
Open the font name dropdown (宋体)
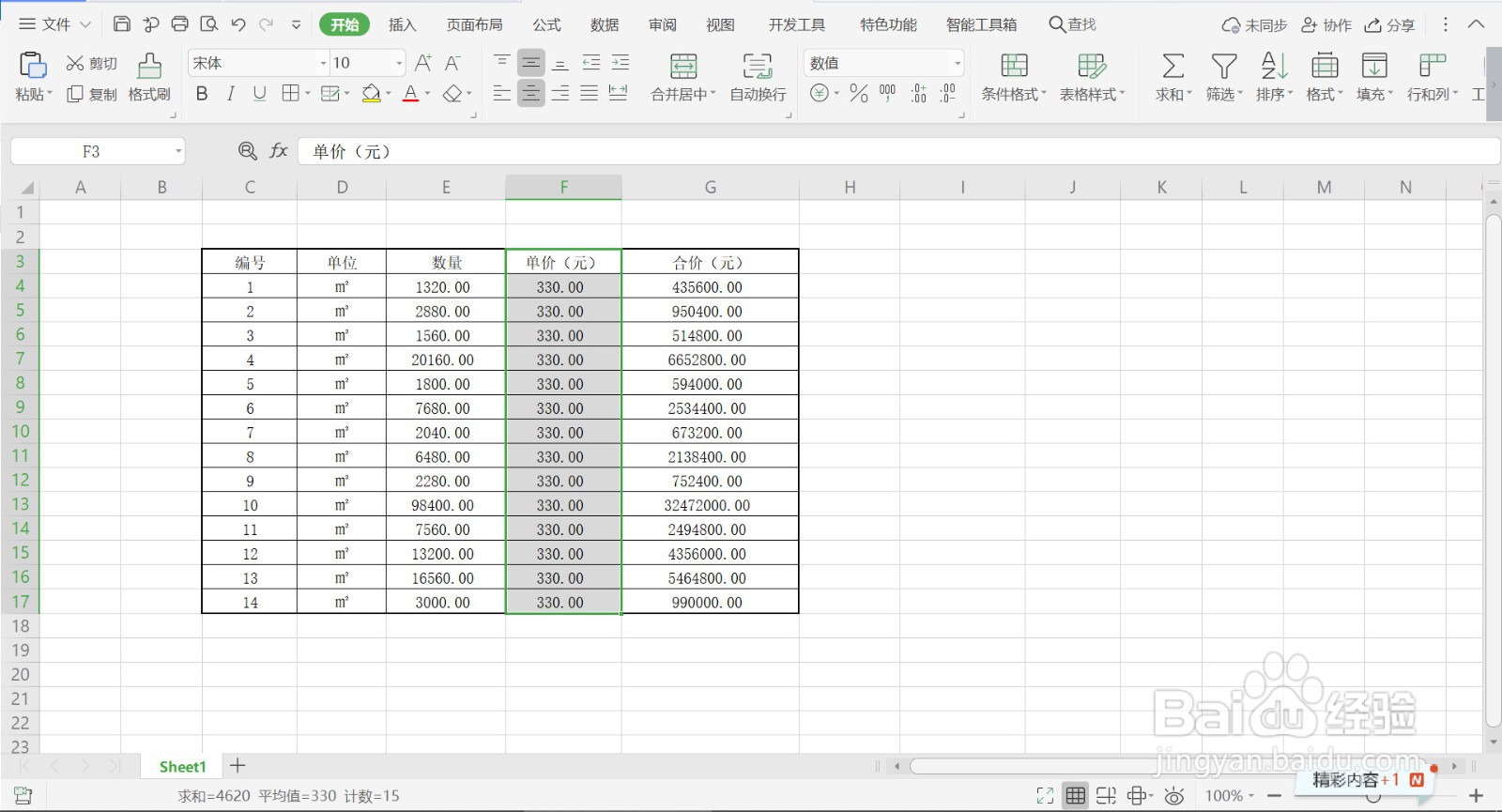coord(323,63)
